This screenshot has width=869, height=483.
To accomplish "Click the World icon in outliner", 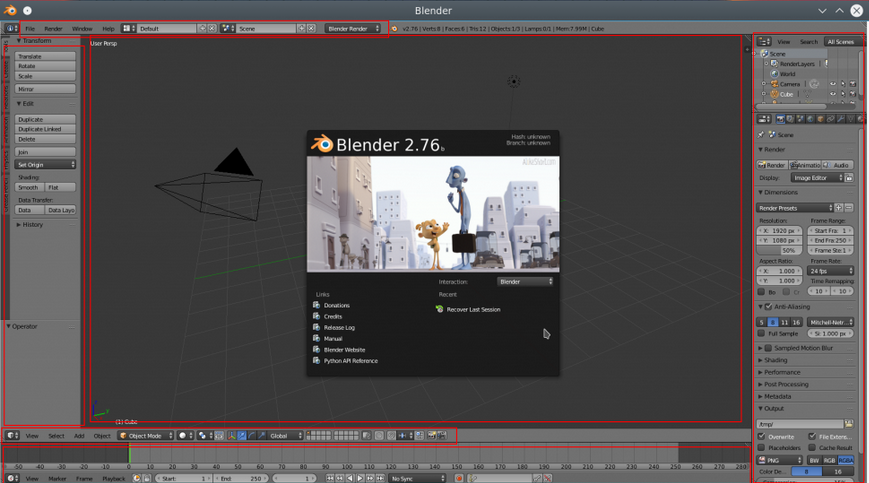I will click(773, 73).
